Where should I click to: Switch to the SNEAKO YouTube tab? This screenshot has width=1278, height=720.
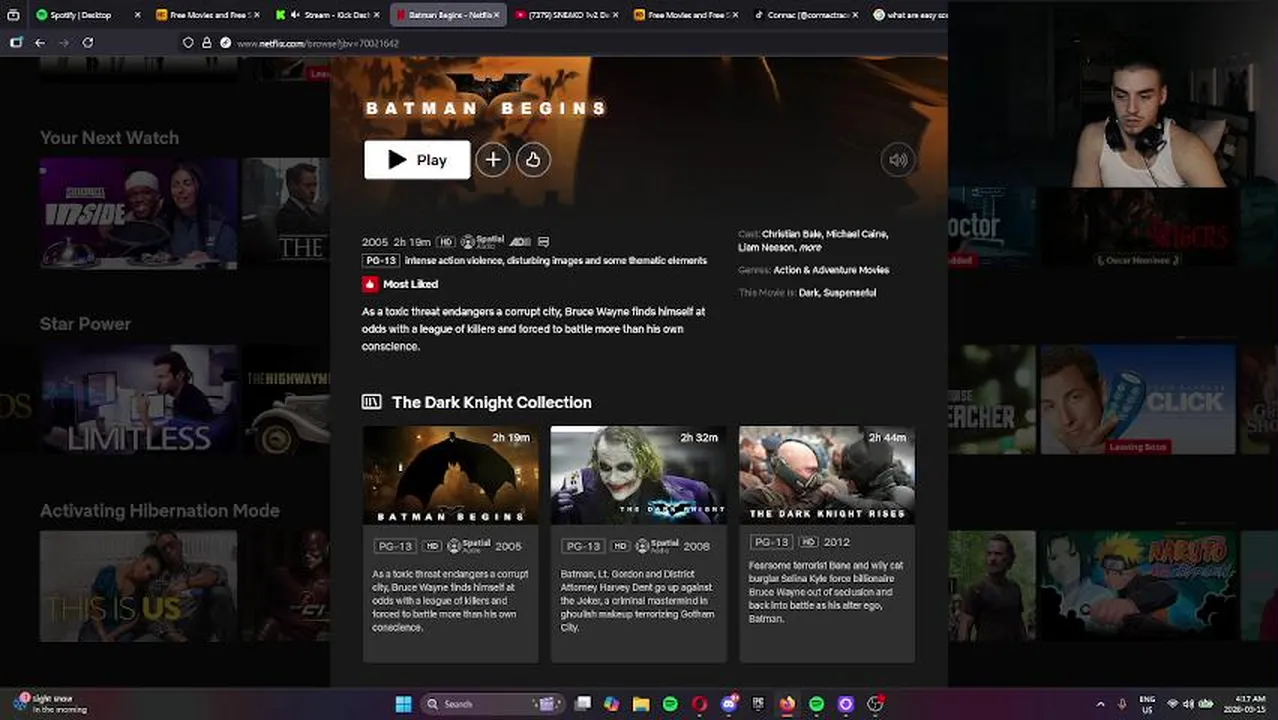566,15
